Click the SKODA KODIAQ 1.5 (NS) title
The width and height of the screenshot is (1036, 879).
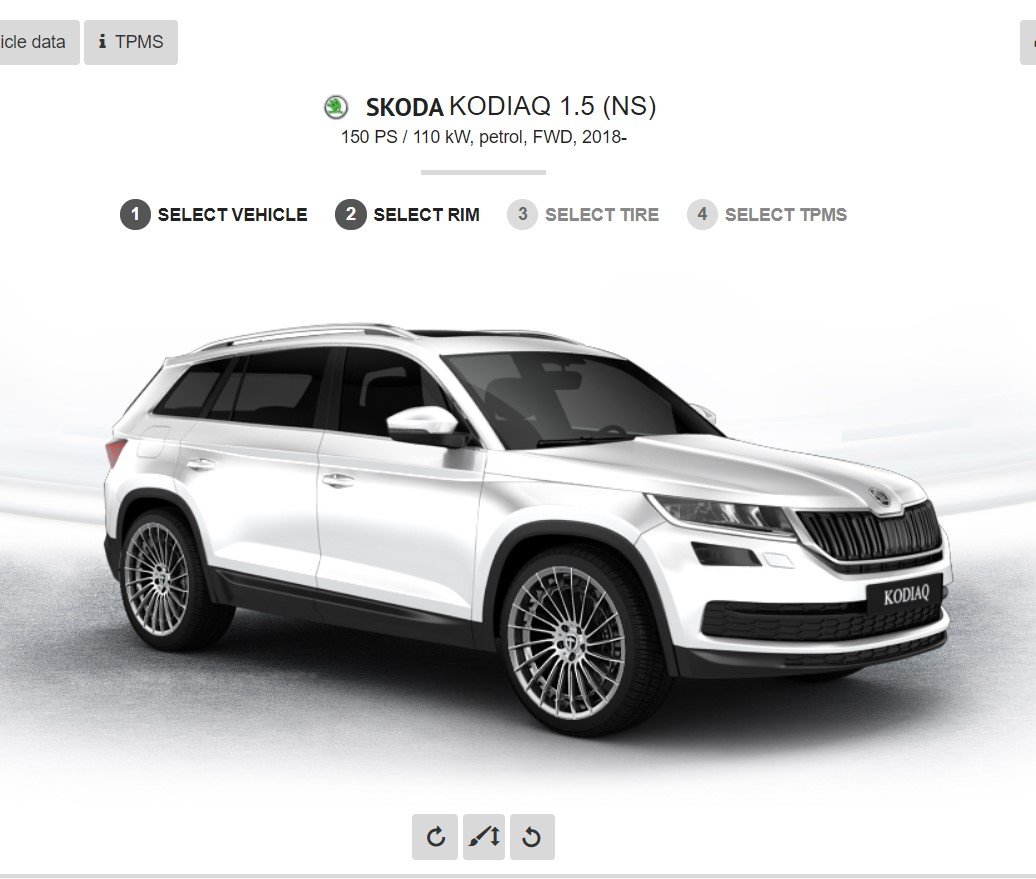(x=511, y=107)
